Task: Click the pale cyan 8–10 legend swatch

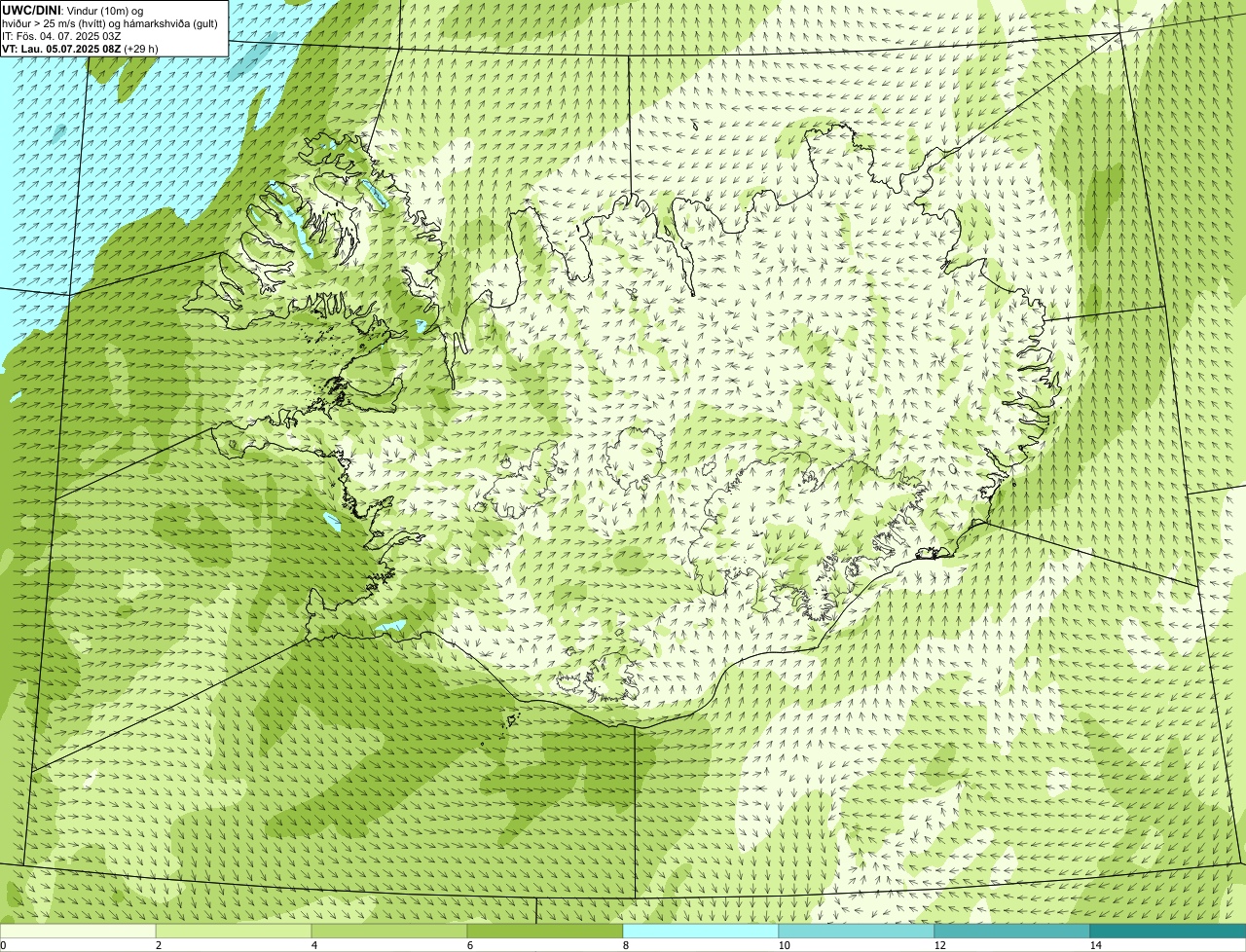Action: (x=701, y=931)
